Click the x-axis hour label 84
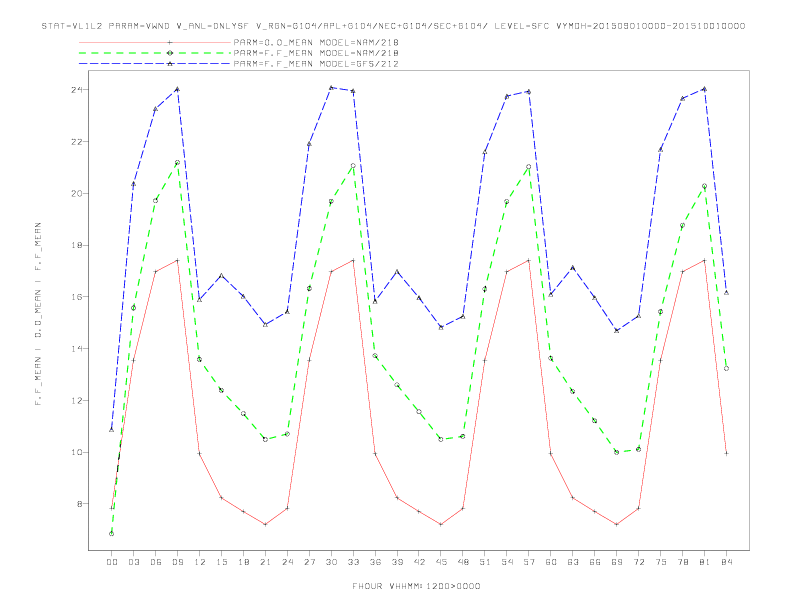The height and width of the screenshot is (612, 792). coord(726,562)
